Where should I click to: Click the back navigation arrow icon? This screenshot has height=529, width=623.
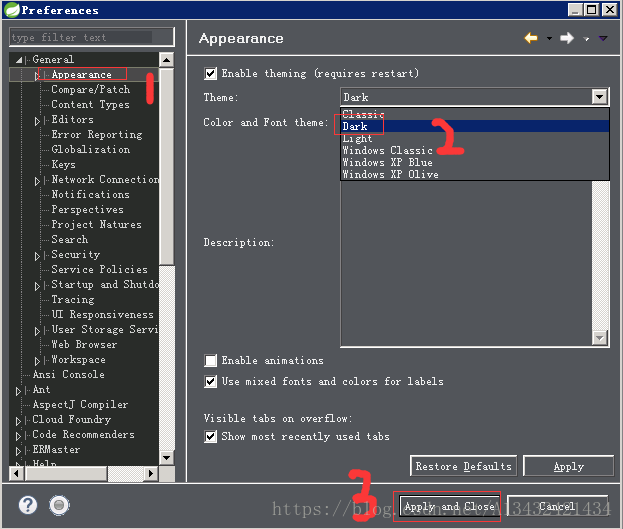[531, 39]
